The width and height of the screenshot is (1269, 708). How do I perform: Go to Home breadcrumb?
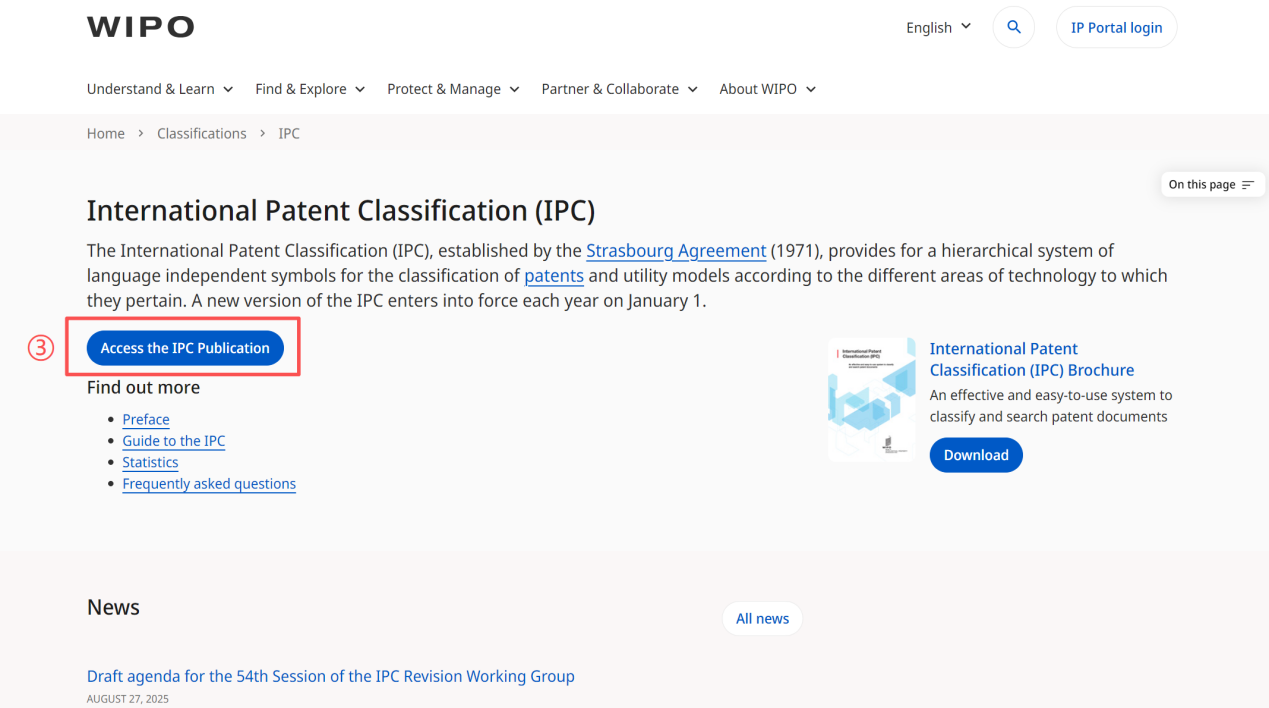(x=106, y=134)
